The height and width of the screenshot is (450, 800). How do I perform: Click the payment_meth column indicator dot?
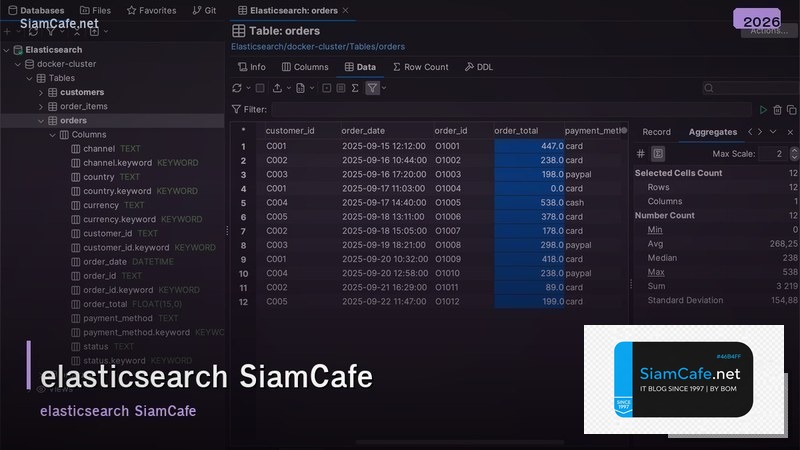click(x=623, y=131)
